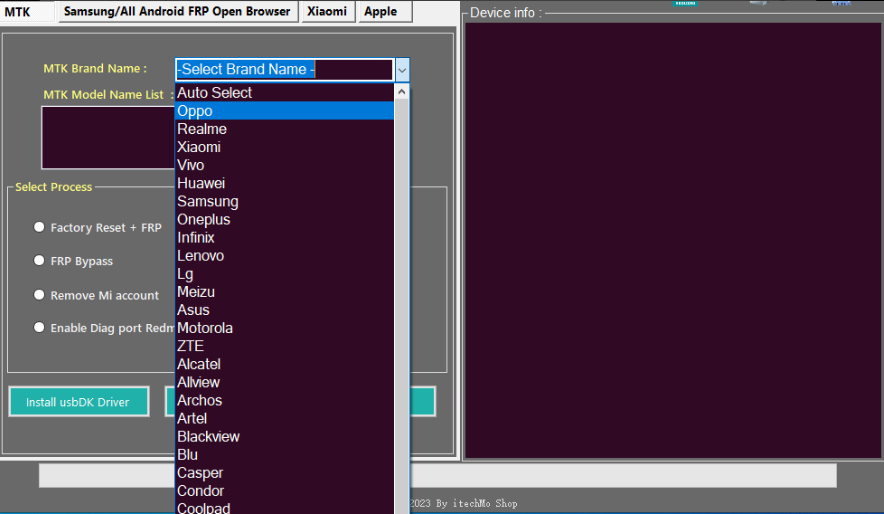Click the brand list vertical scrollbar track

click(x=401, y=307)
